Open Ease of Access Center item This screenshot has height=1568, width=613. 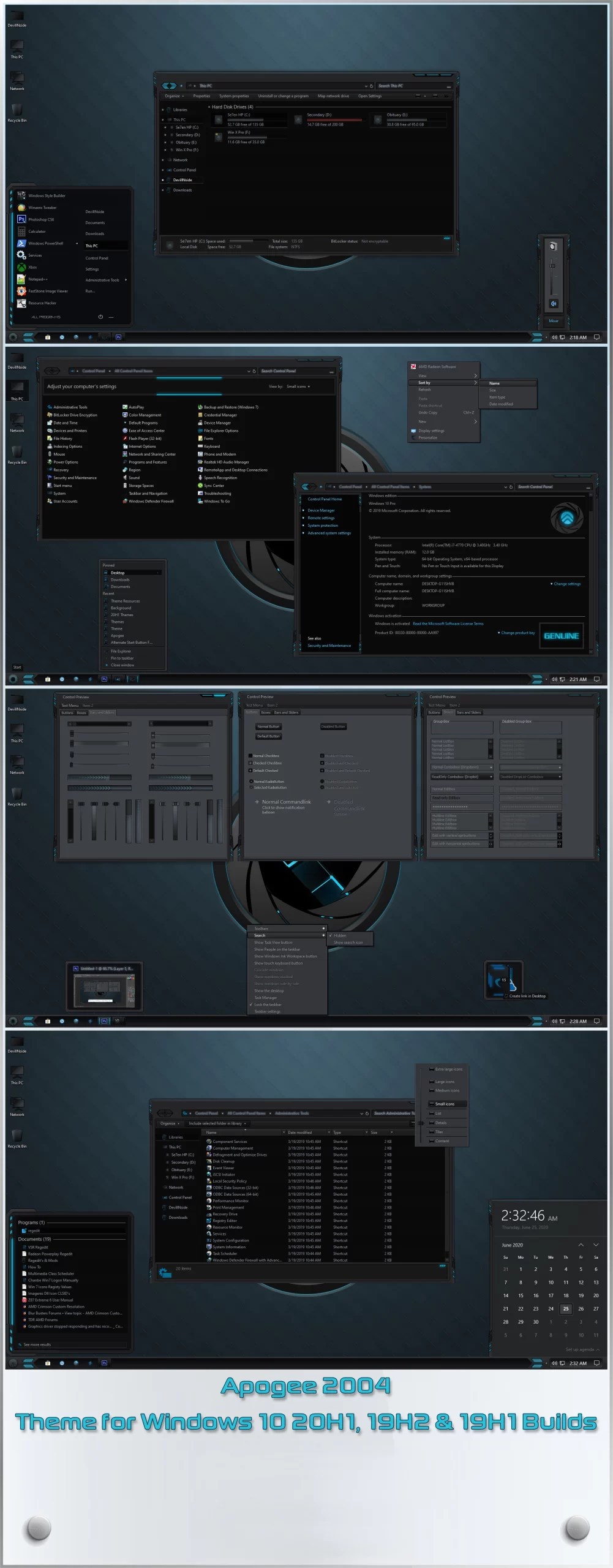[x=143, y=431]
